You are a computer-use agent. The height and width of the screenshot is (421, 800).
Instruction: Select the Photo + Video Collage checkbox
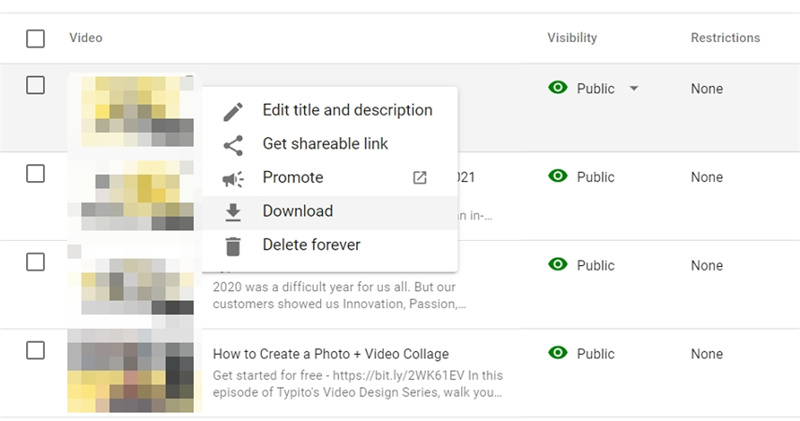[x=36, y=350]
